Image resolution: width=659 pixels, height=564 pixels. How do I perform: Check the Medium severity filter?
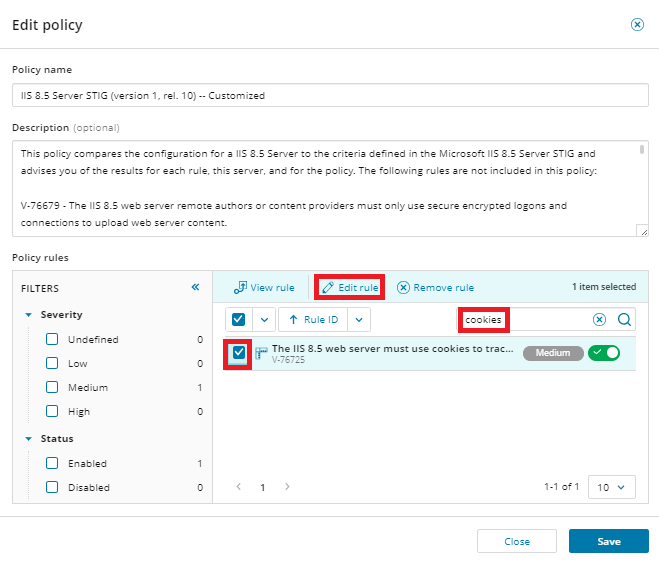[x=52, y=387]
